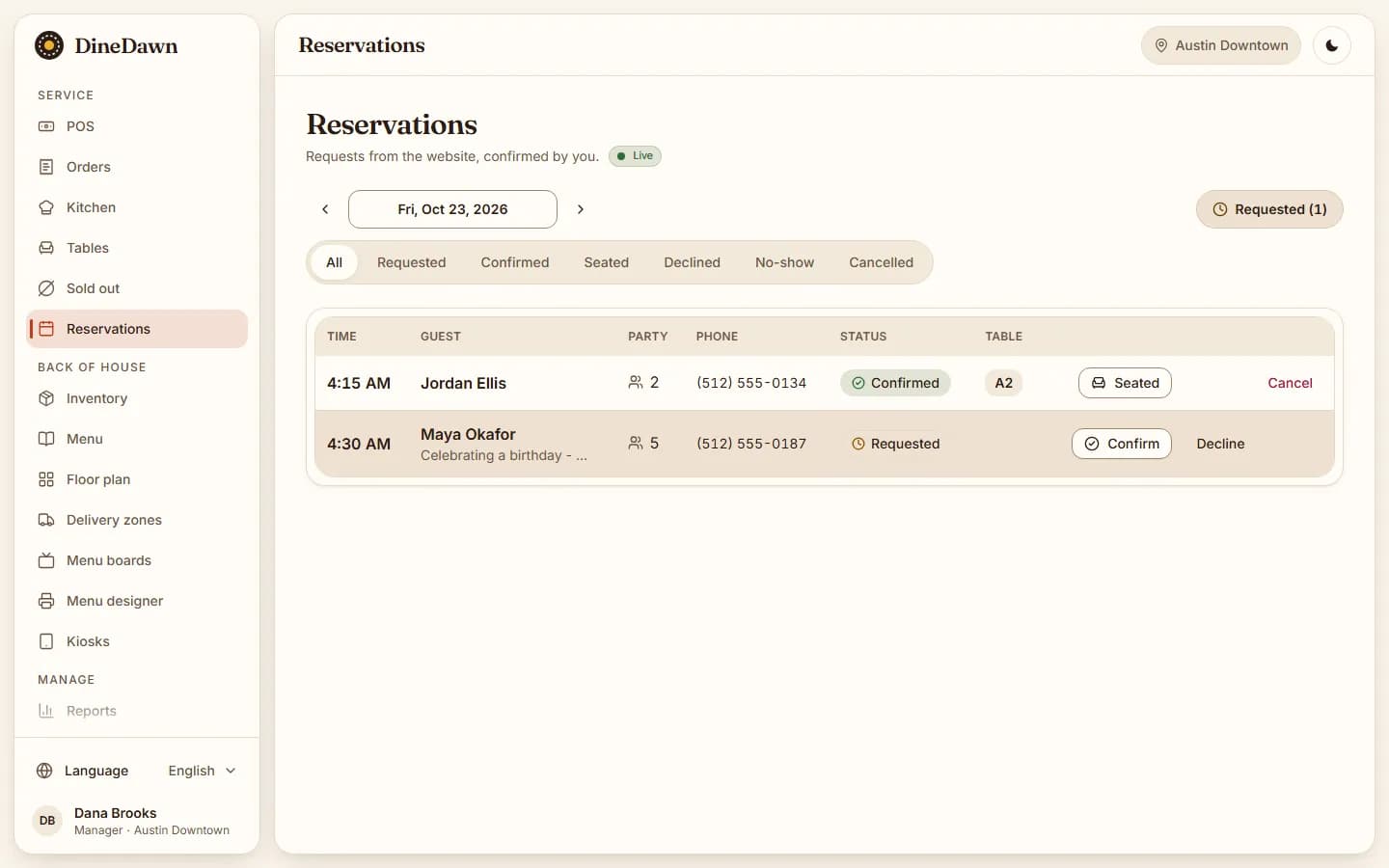Click the Live status indicator
The image size is (1389, 868).
[635, 156]
